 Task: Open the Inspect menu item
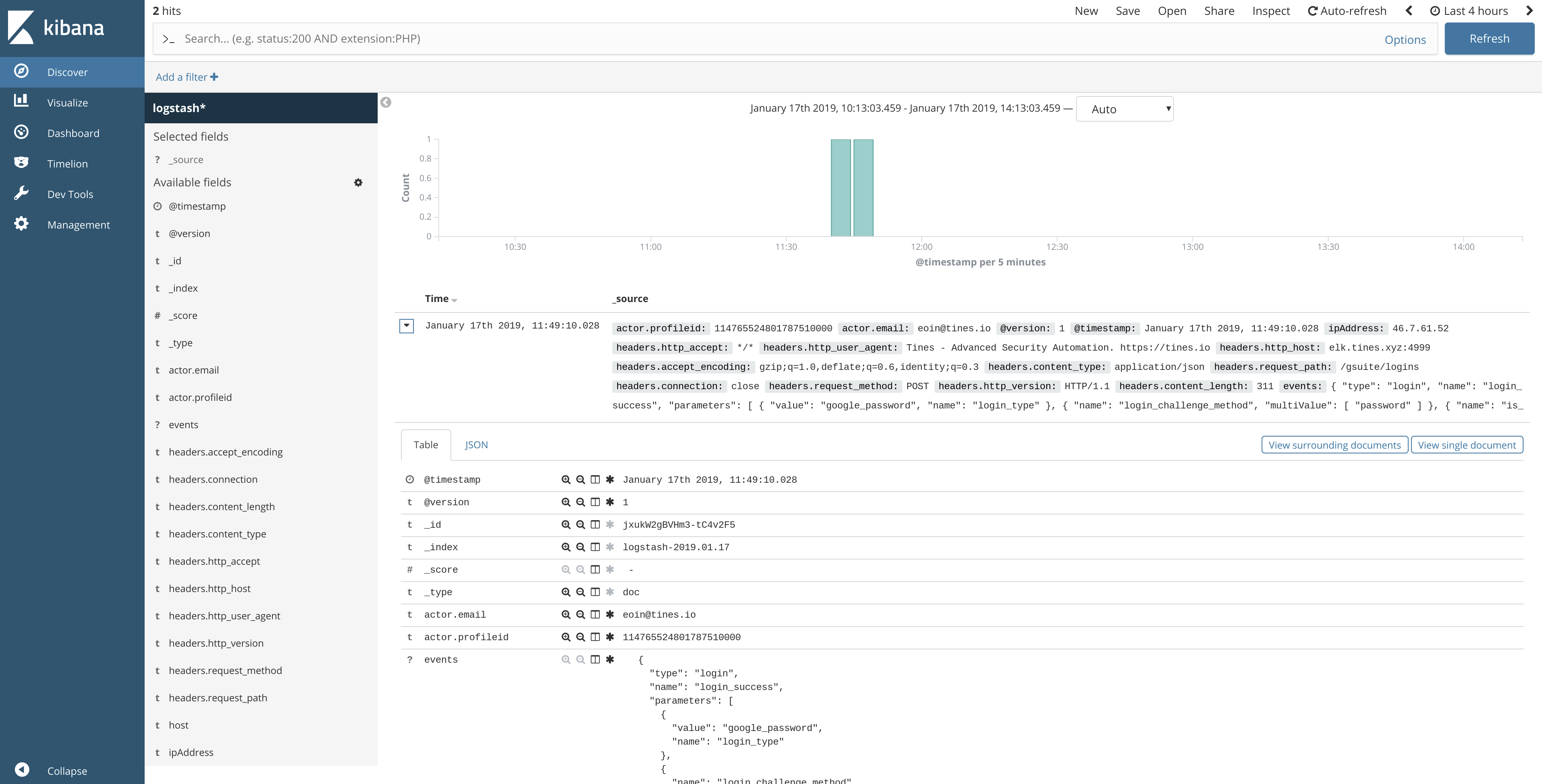point(1271,11)
